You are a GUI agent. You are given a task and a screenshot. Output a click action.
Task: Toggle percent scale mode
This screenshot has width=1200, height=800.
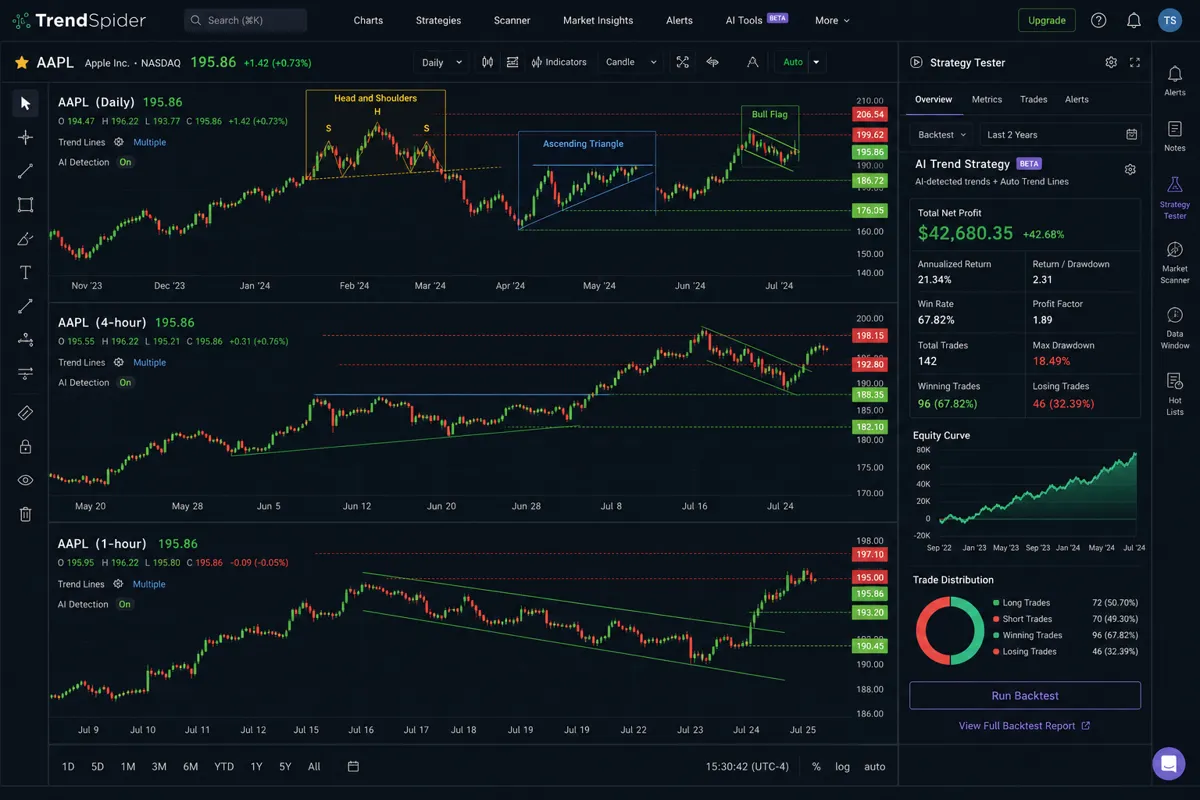(816, 766)
